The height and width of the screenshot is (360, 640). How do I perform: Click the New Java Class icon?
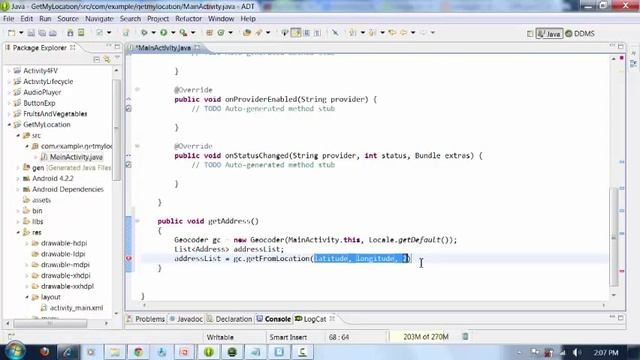(x=221, y=33)
